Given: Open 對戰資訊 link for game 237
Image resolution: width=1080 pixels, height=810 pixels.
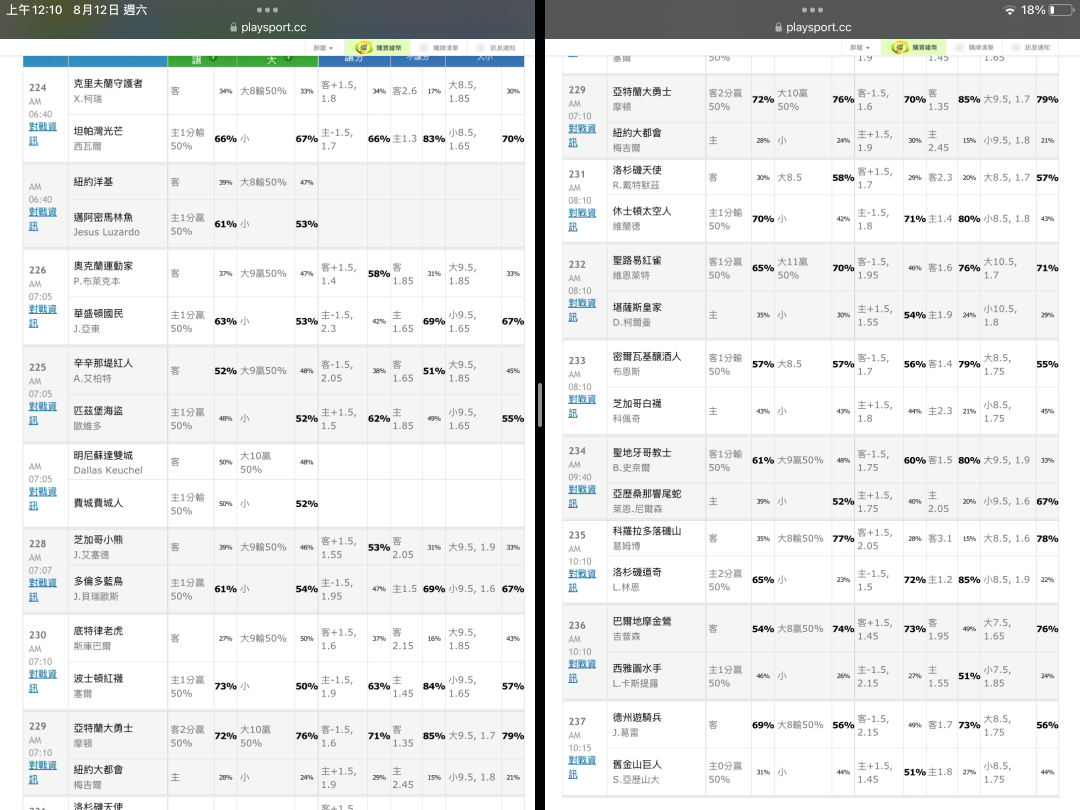Looking at the screenshot, I should 582,767.
